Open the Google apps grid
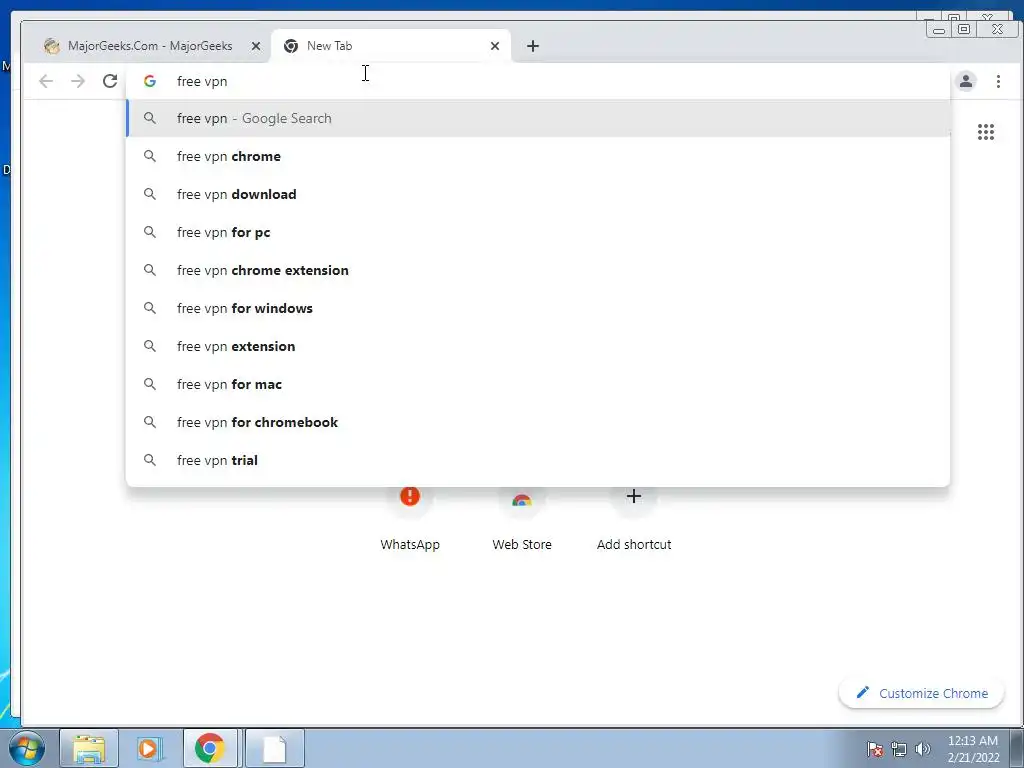 click(x=985, y=132)
